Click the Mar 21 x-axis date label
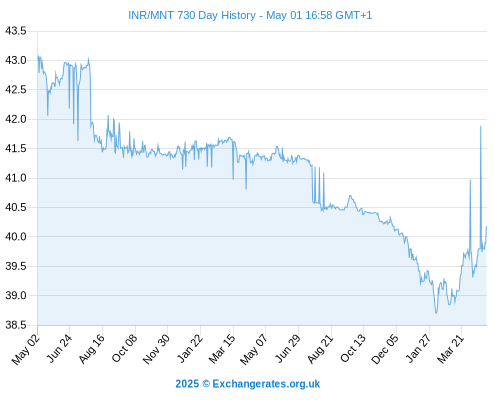 coord(451,349)
